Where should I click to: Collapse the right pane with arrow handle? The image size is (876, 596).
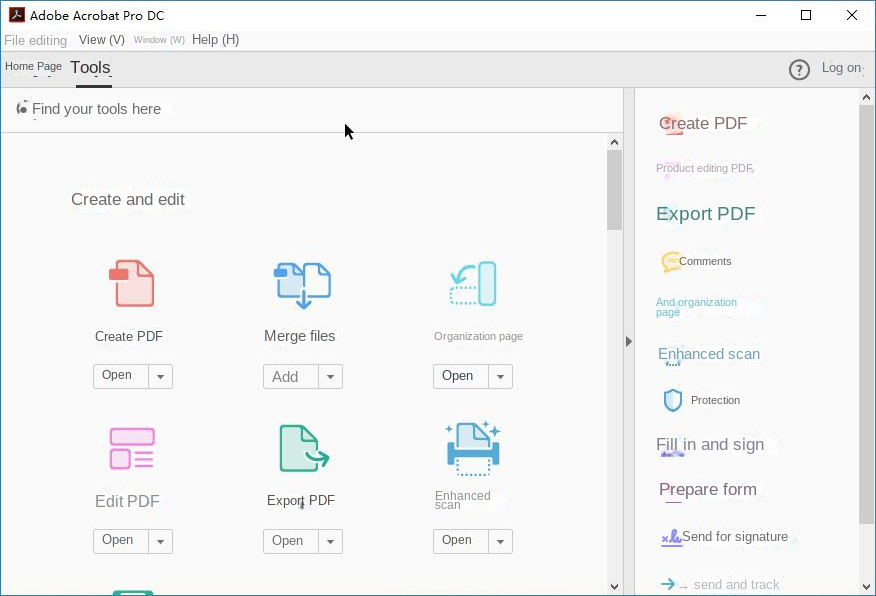628,341
